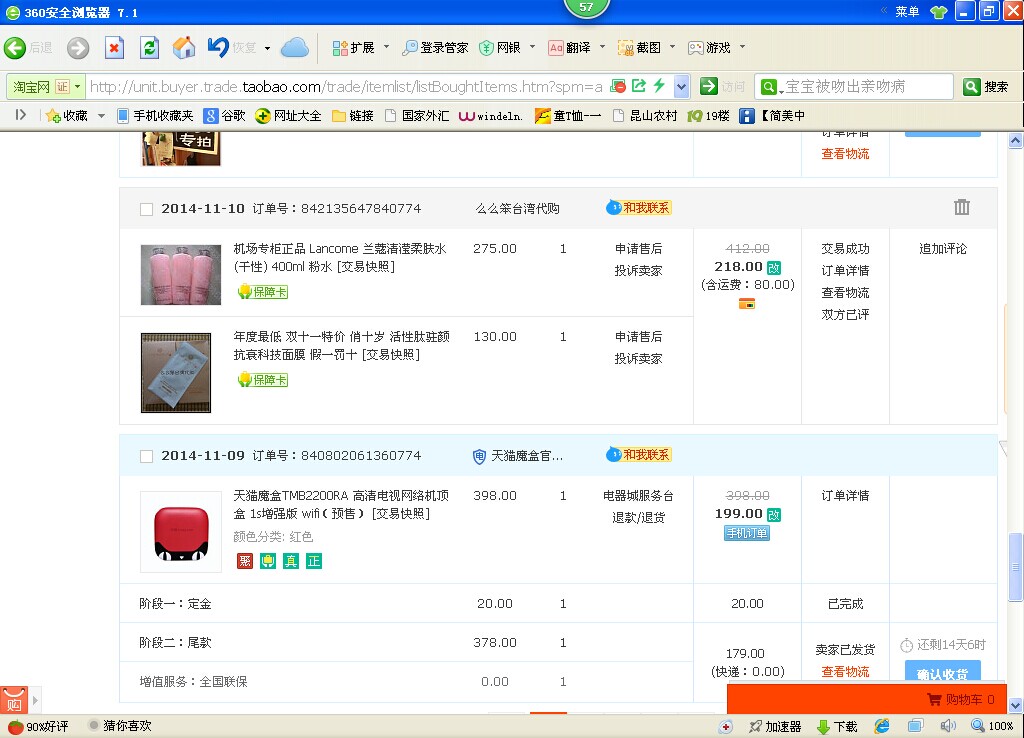Open the face mask product thumbnail
The height and width of the screenshot is (738, 1024).
176,373
